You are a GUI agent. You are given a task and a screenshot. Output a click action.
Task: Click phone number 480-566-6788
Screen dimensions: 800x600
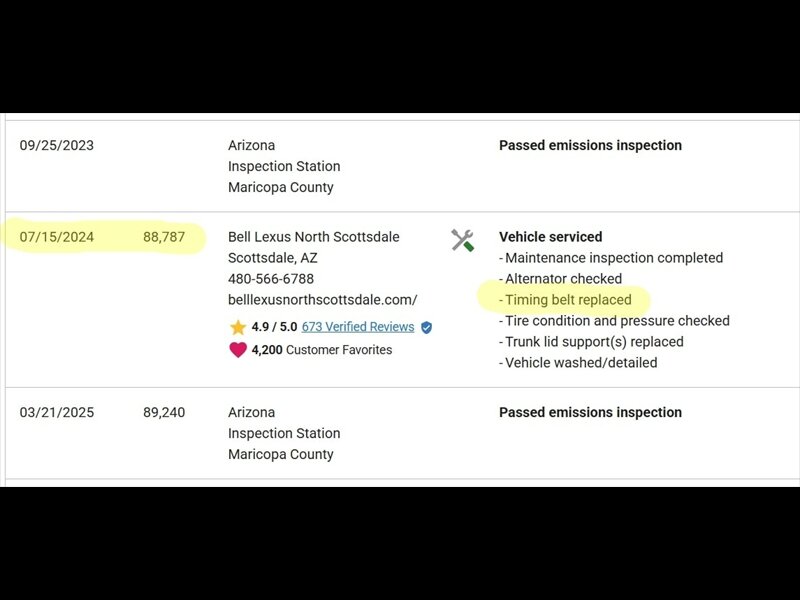click(271, 279)
